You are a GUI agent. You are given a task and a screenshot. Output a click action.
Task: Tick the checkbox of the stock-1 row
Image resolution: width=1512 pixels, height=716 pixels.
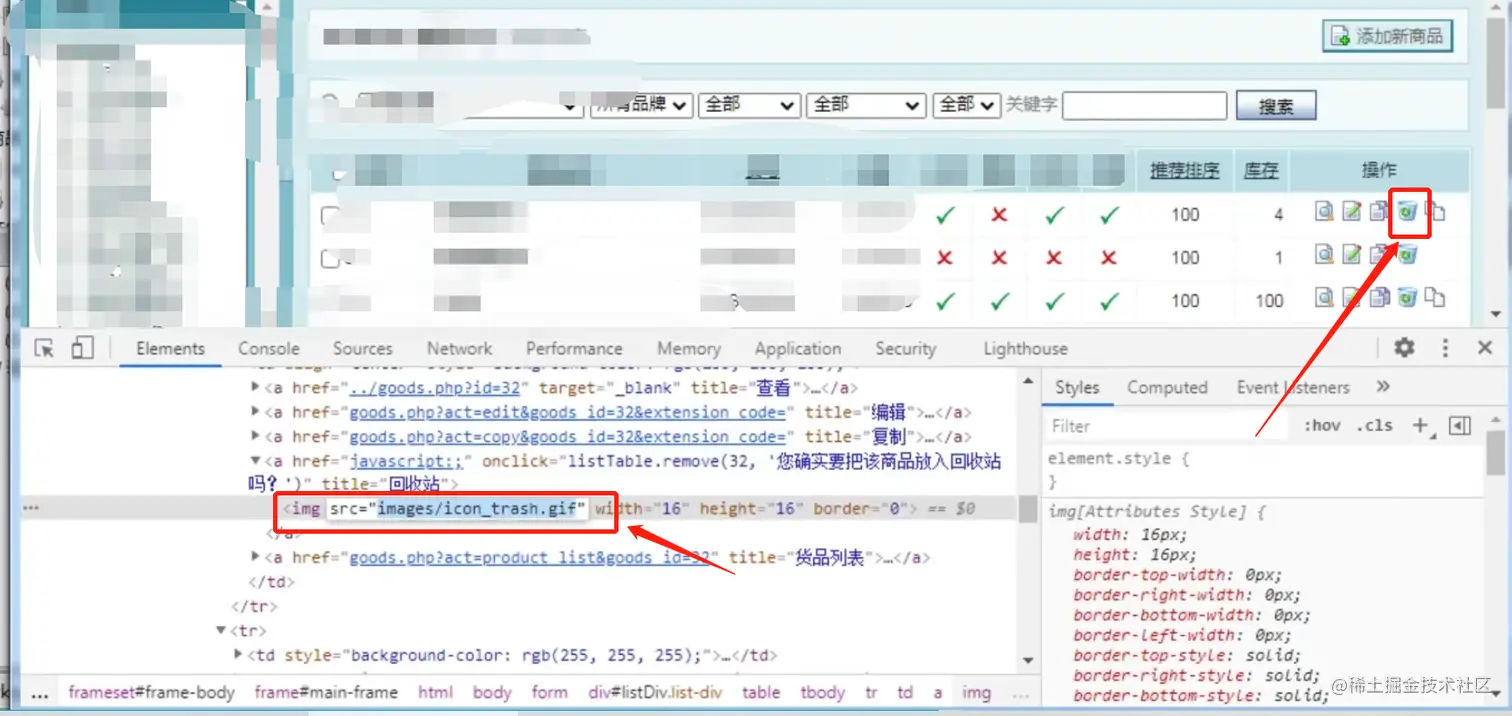(329, 259)
